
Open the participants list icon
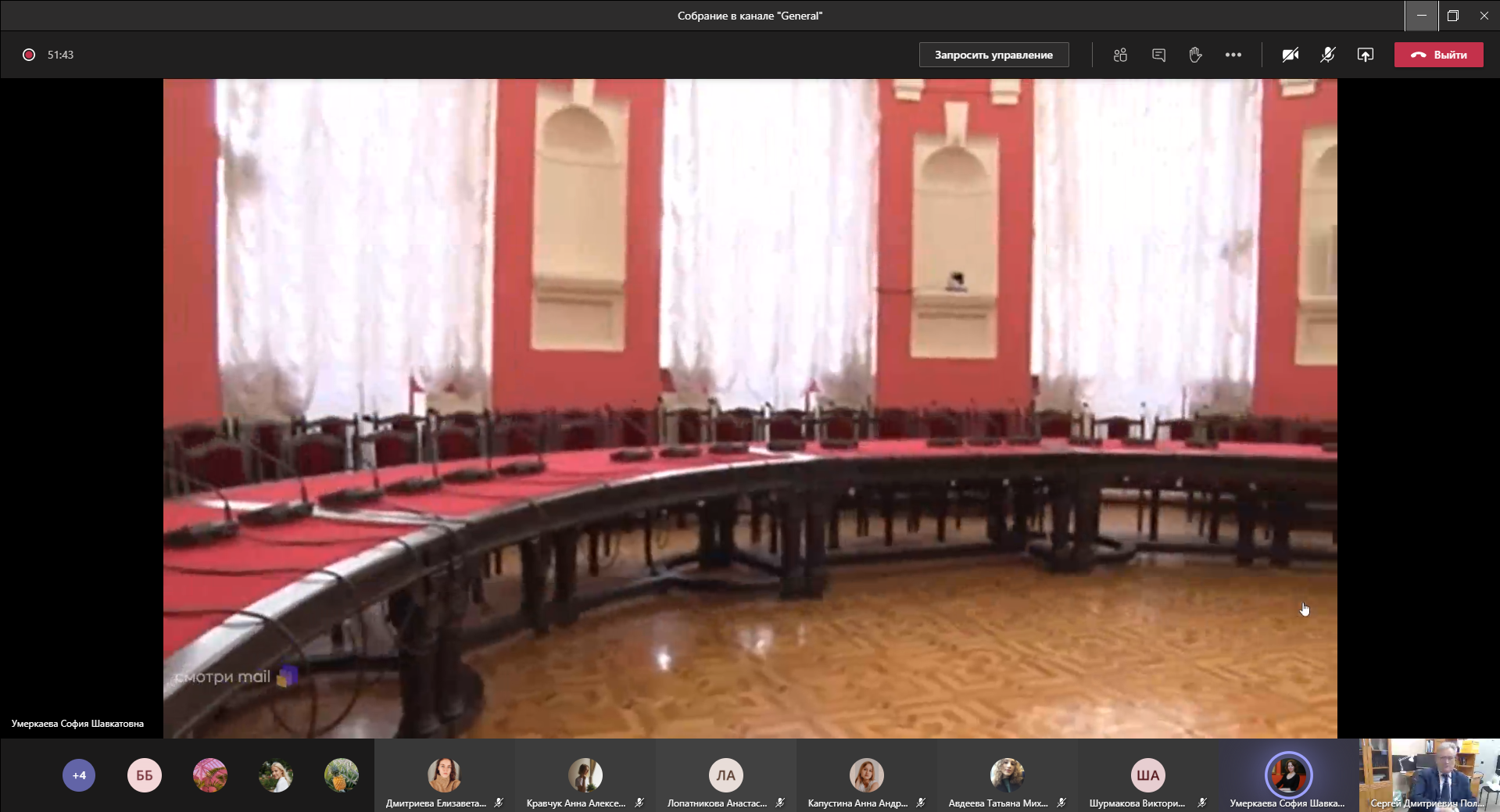pyautogui.click(x=1120, y=55)
